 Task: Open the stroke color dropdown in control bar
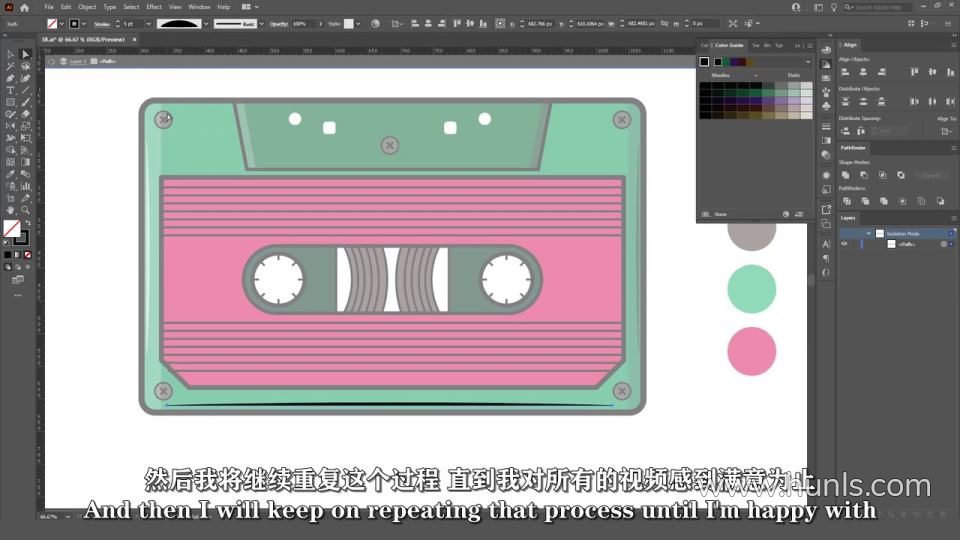point(83,24)
